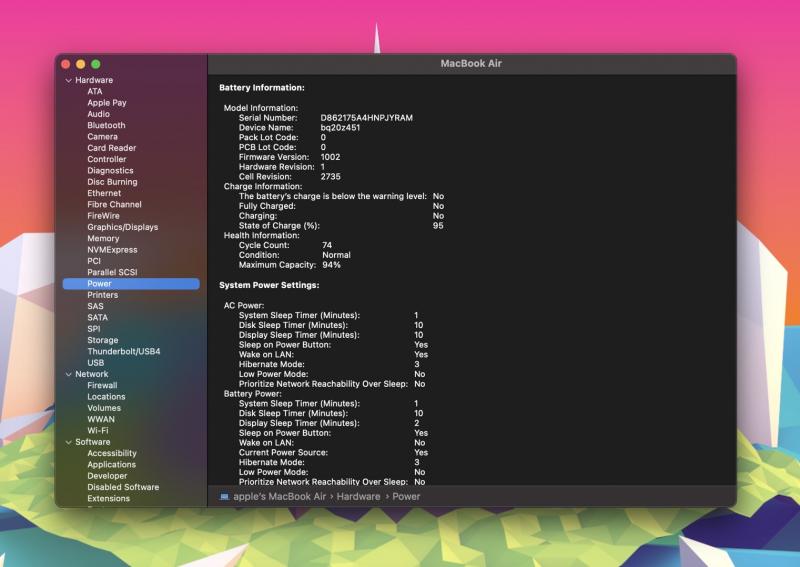Click serial number D862175A4HNPJYRAM
Screen dimensions: 800x567
click(366, 118)
